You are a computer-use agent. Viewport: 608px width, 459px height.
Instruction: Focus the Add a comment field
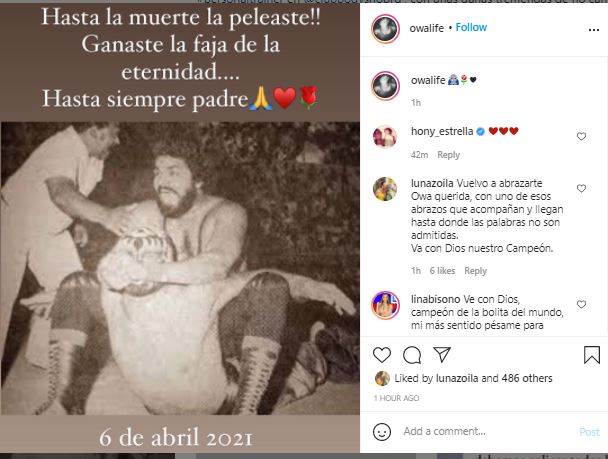487,431
